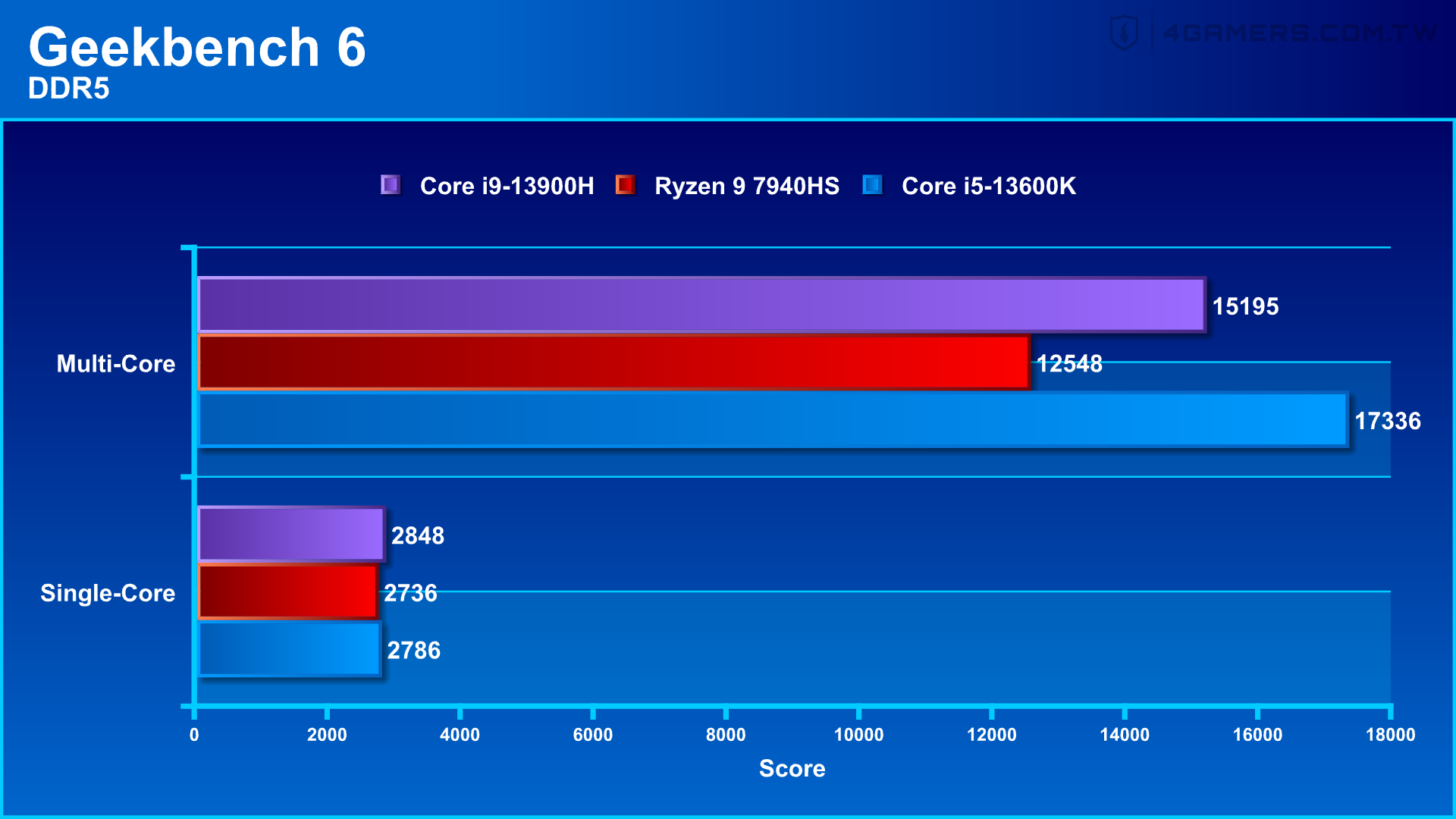Click the 12000 axis tick label
1456x819 pixels.
(x=992, y=735)
